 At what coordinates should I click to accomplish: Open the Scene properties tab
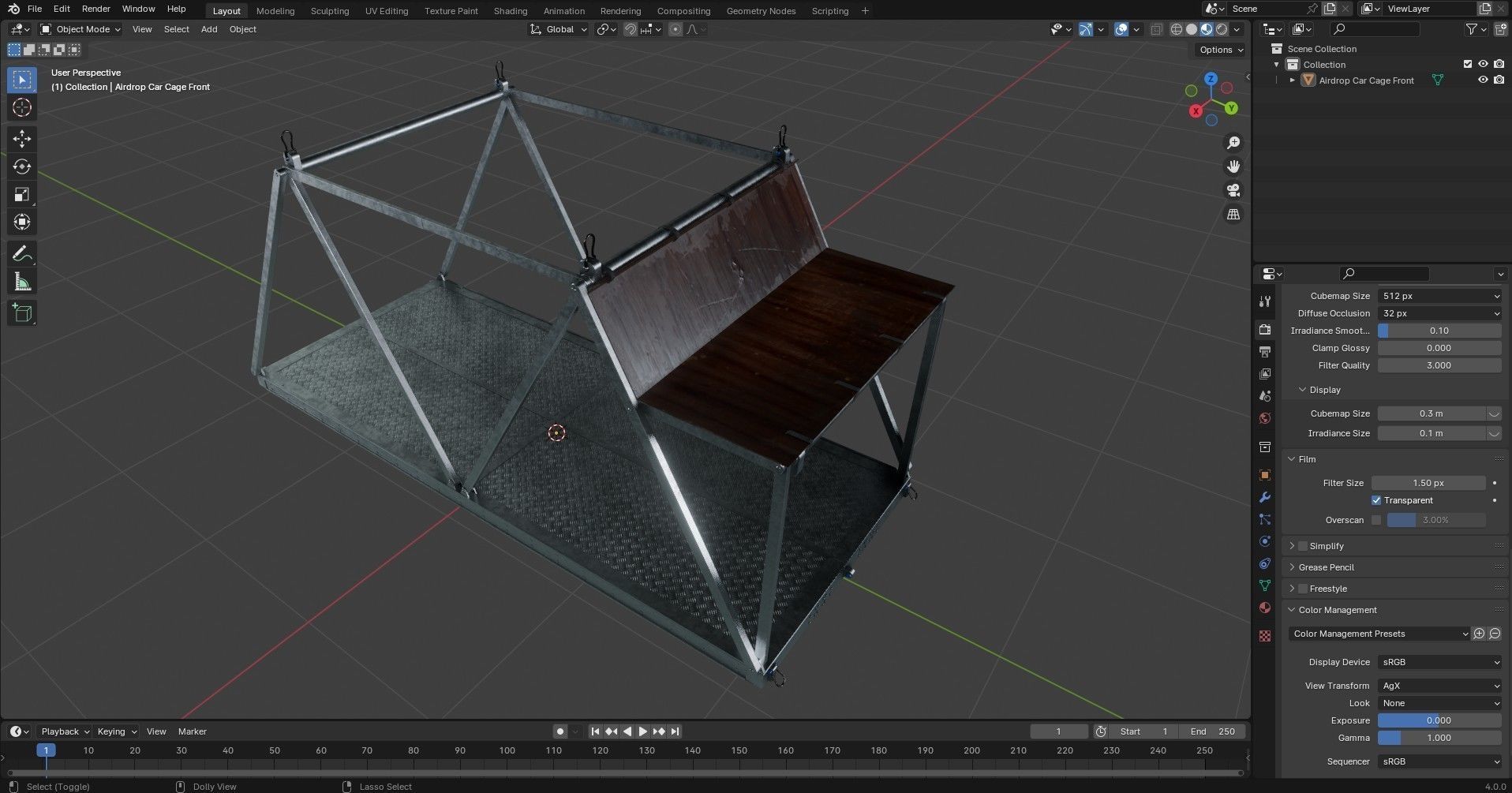1265,395
